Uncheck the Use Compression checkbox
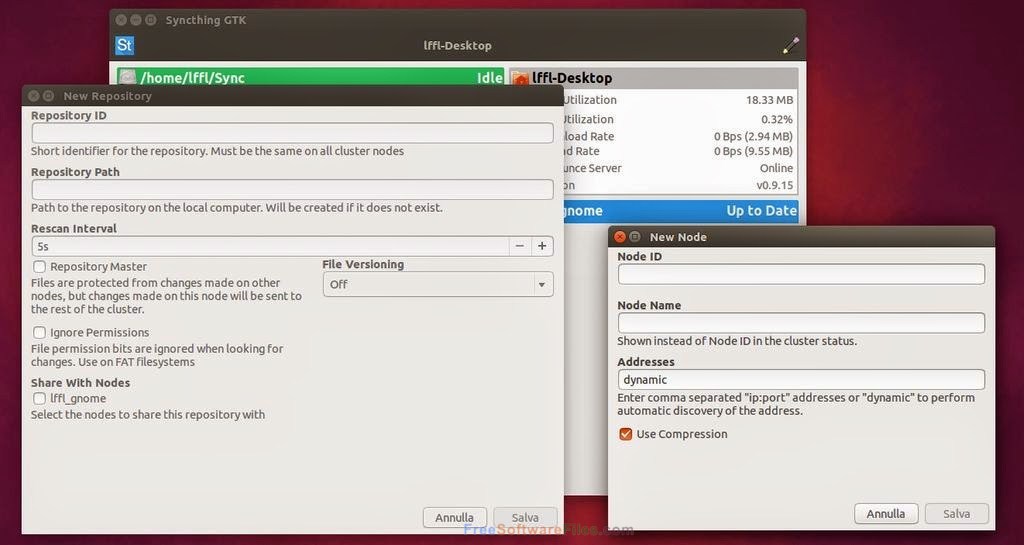Viewport: 1024px width, 545px height. pos(626,434)
